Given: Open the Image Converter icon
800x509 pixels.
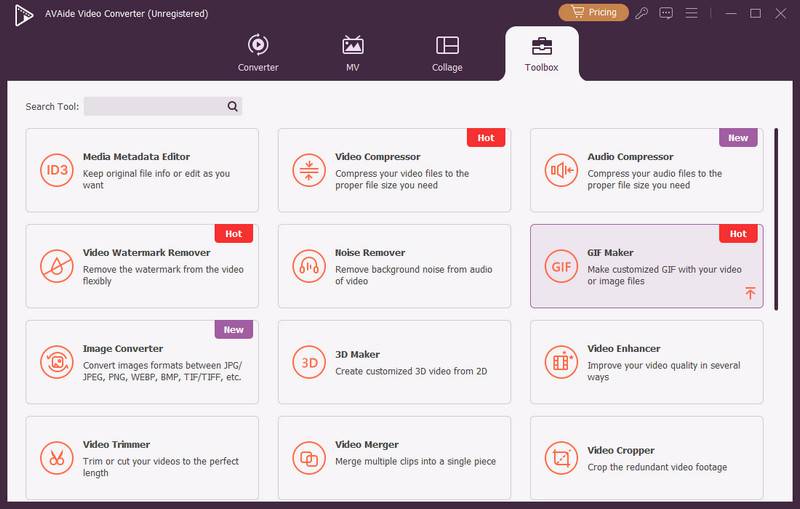Looking at the screenshot, I should (x=57, y=362).
